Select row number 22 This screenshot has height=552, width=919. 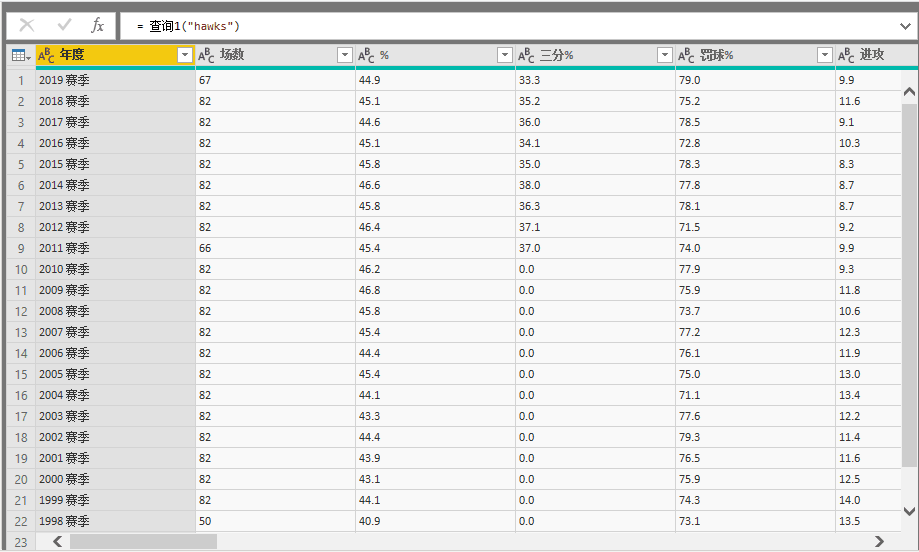coord(21,522)
